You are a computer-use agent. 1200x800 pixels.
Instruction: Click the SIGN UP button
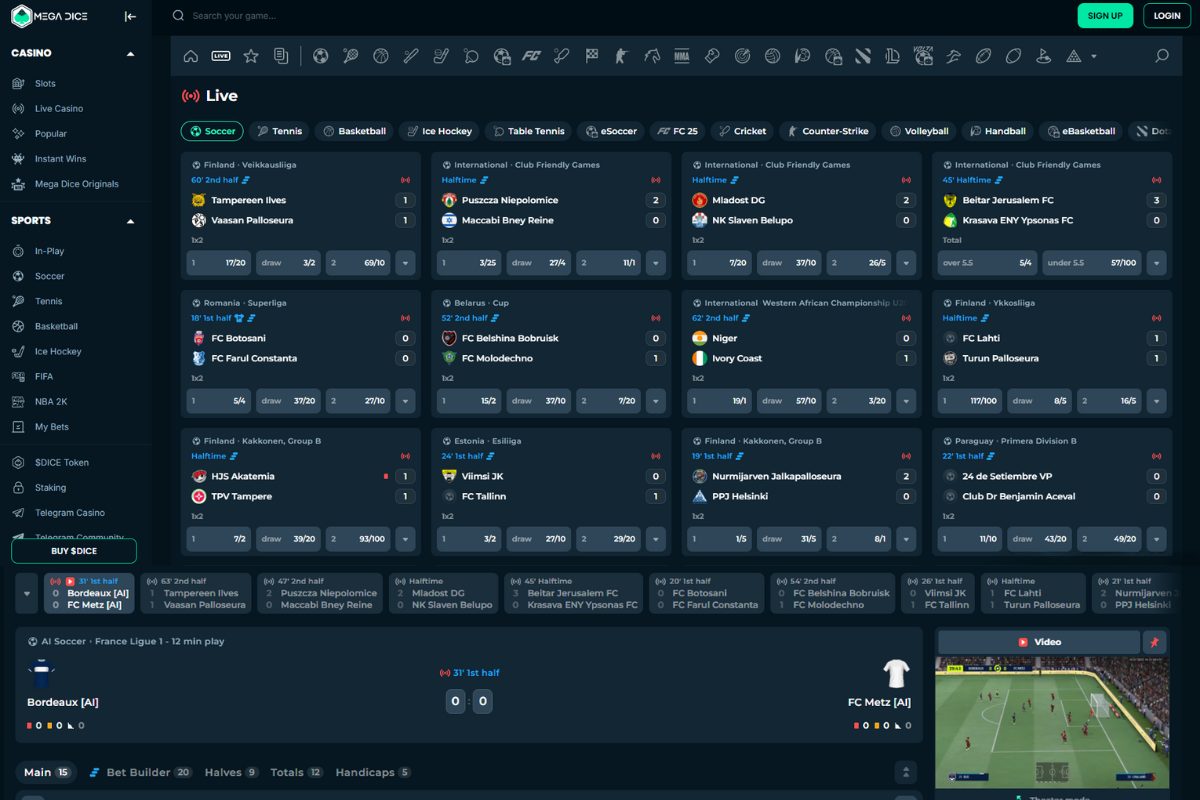pyautogui.click(x=1104, y=16)
